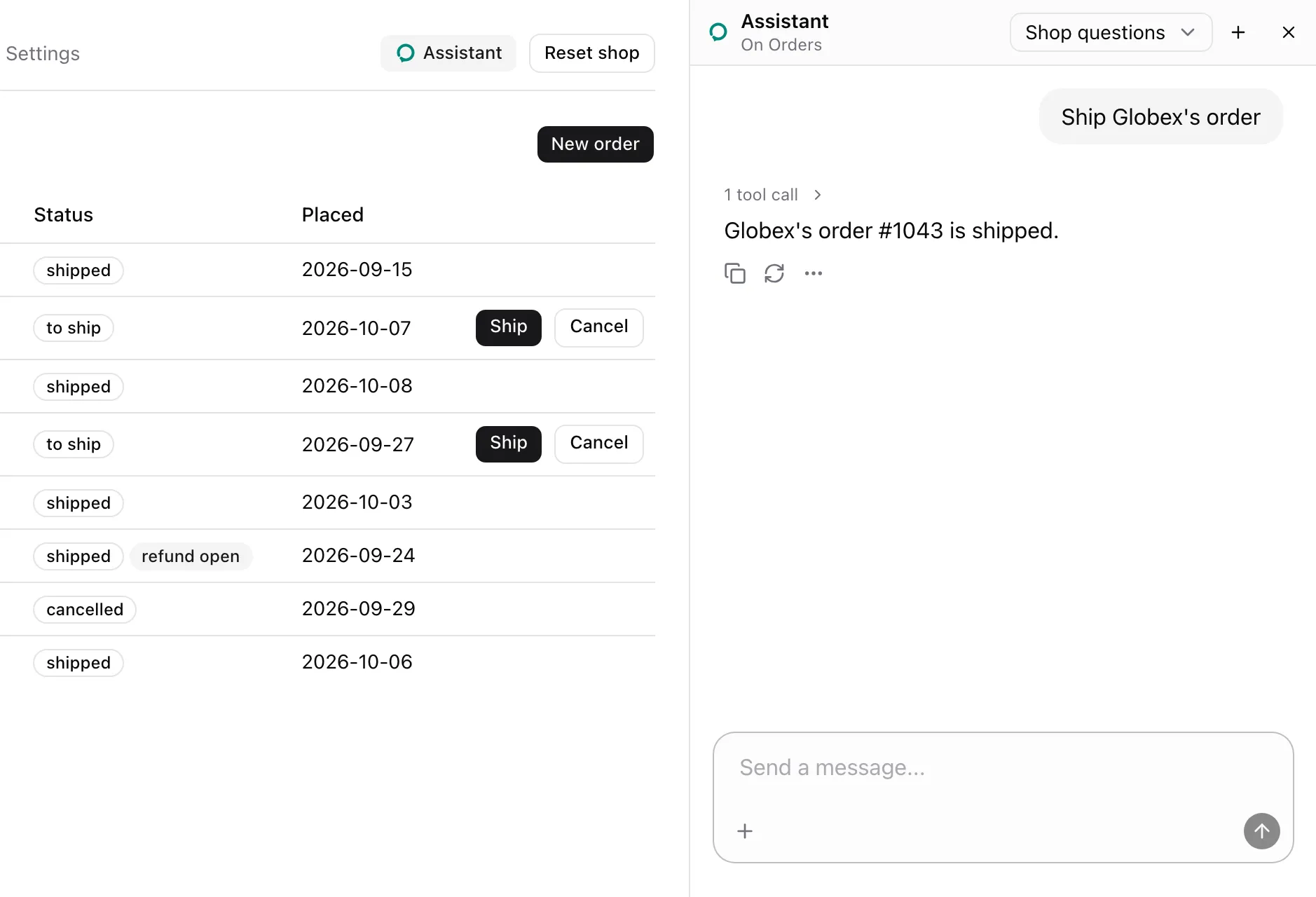Ship the order placed 2026-09-27
The image size is (1316, 897).
[x=508, y=444]
